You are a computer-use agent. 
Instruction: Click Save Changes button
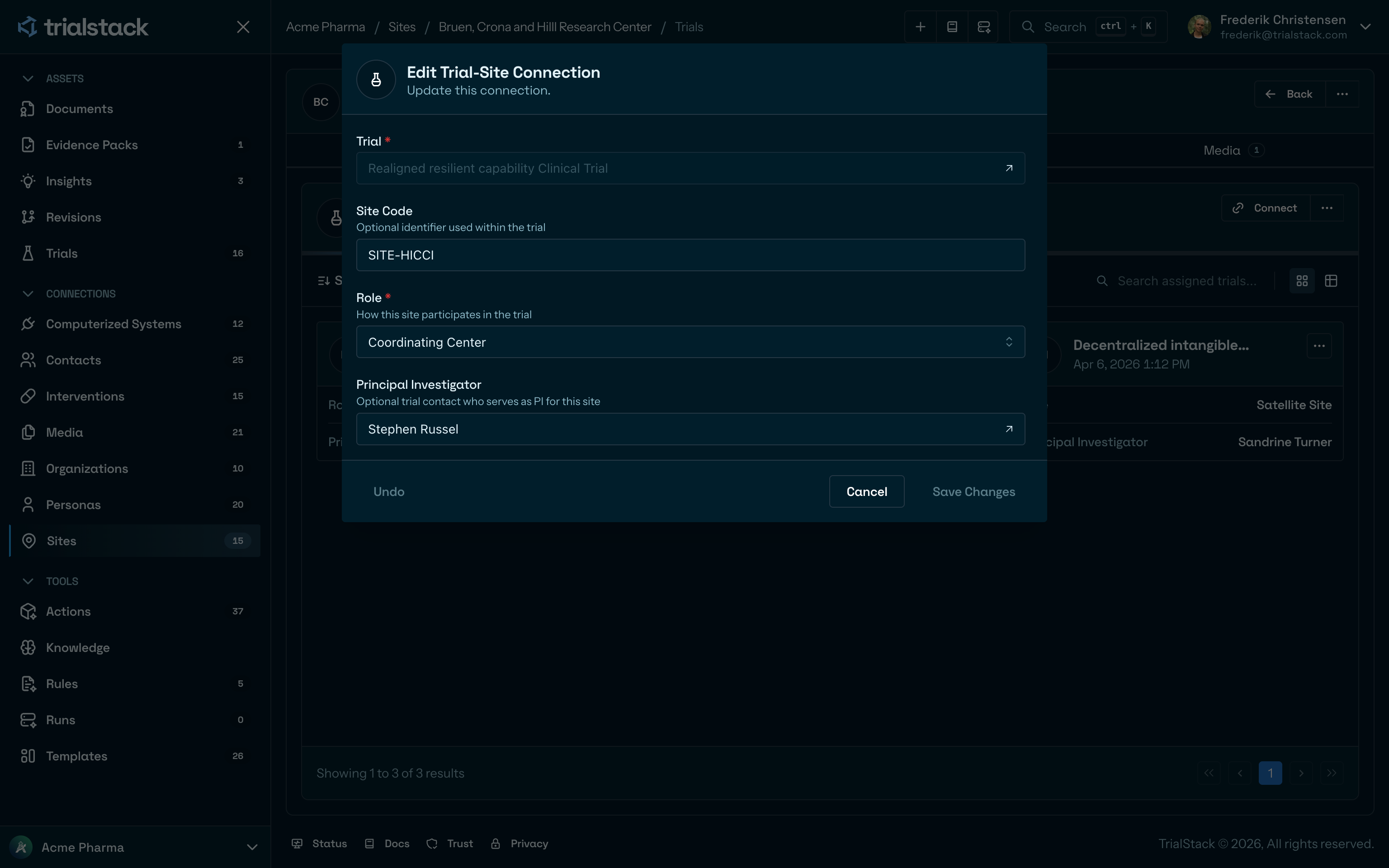tap(973, 491)
